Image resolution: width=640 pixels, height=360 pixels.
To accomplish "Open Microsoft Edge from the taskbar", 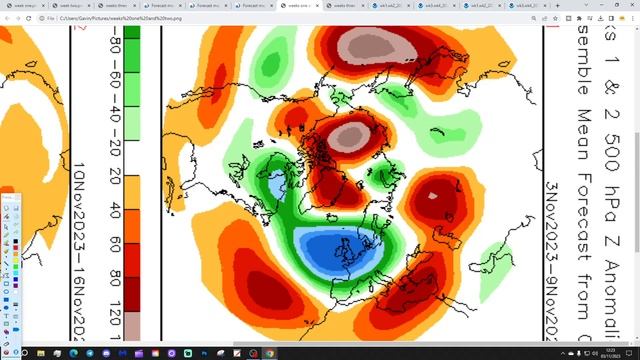I will (x=73, y=353).
